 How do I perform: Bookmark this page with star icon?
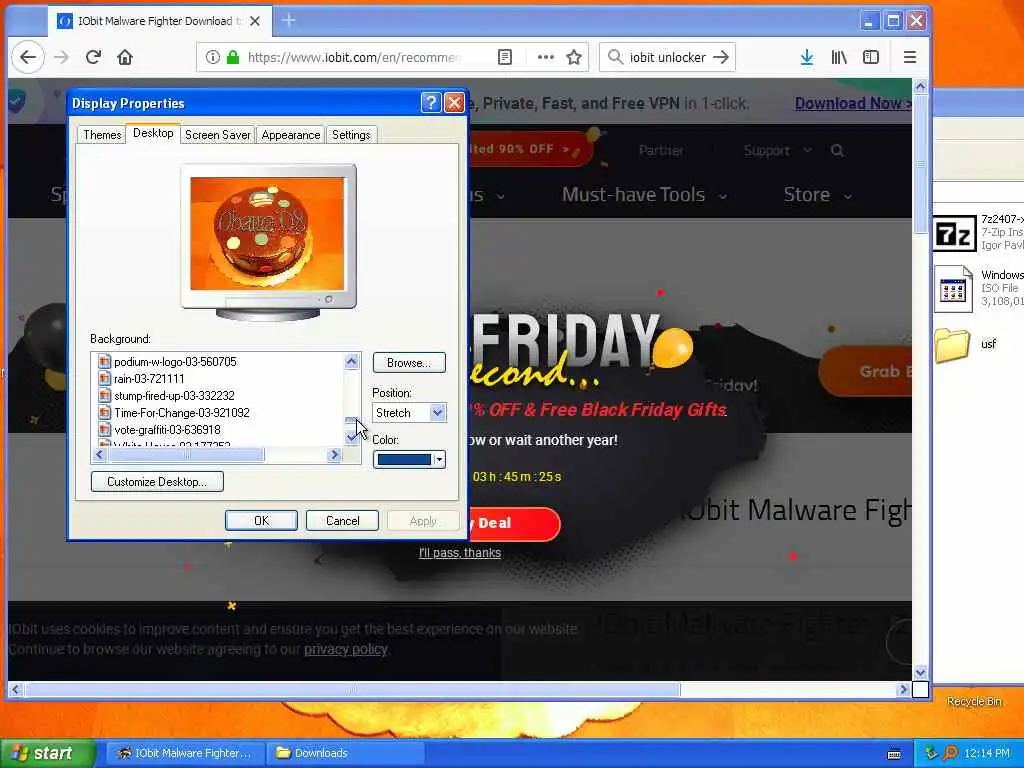click(574, 57)
